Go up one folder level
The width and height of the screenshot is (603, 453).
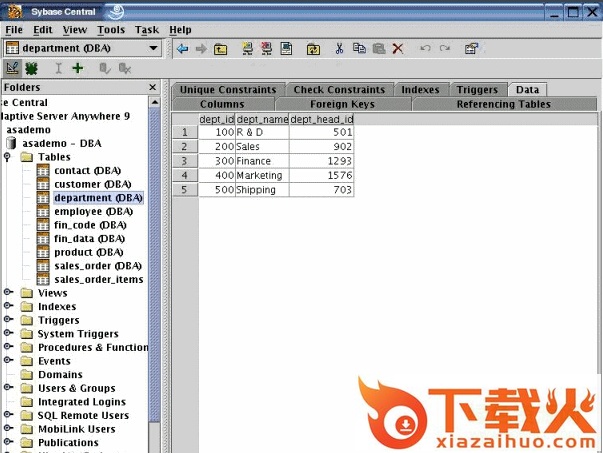[x=220, y=49]
